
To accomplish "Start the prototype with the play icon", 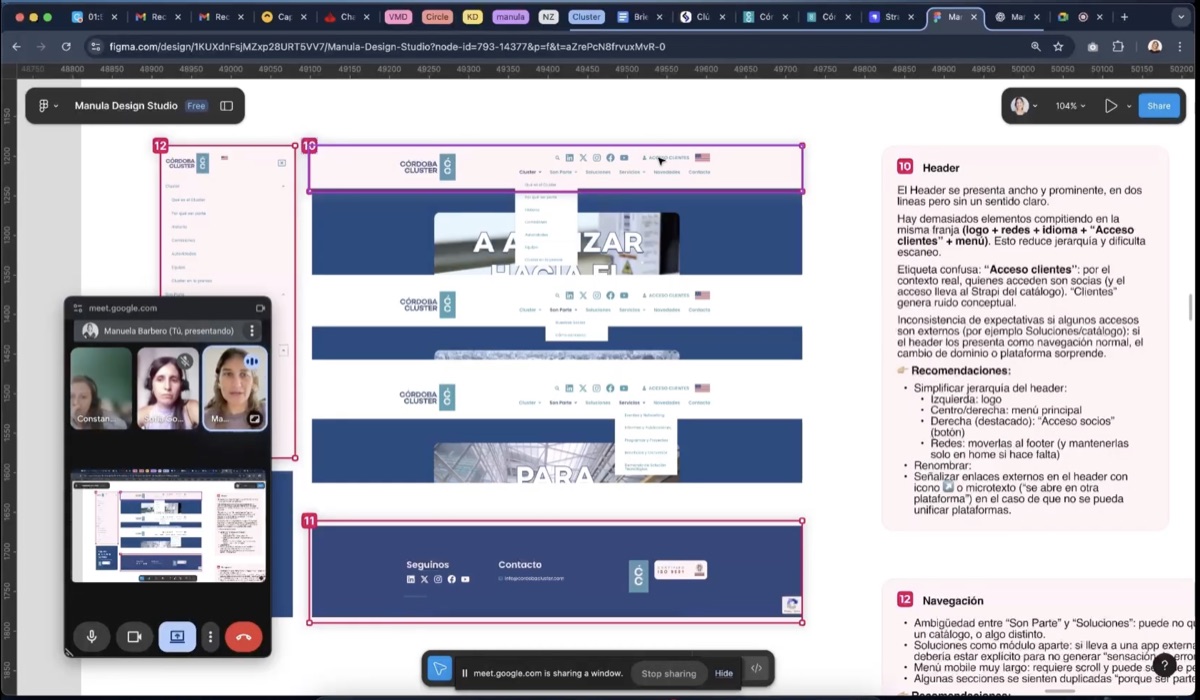I will [x=1110, y=106].
